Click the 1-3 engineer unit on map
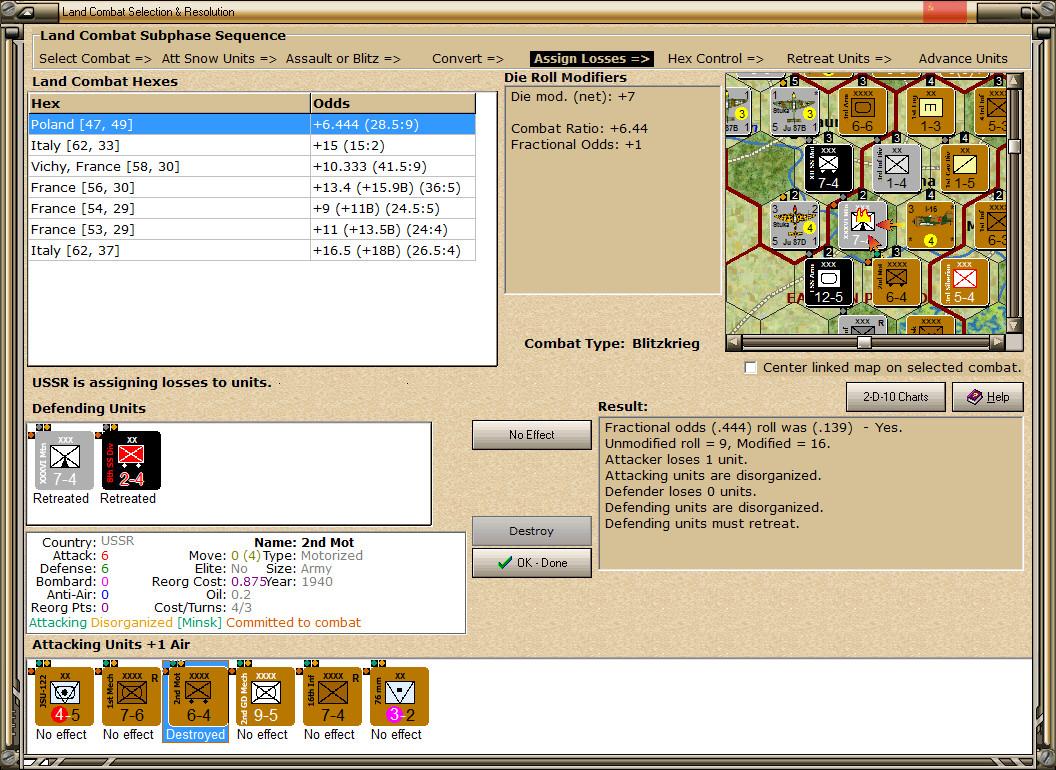 coord(930,110)
